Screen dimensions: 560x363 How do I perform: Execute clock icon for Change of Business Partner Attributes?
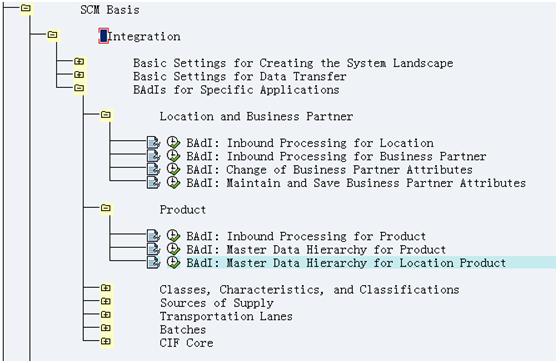(173, 169)
